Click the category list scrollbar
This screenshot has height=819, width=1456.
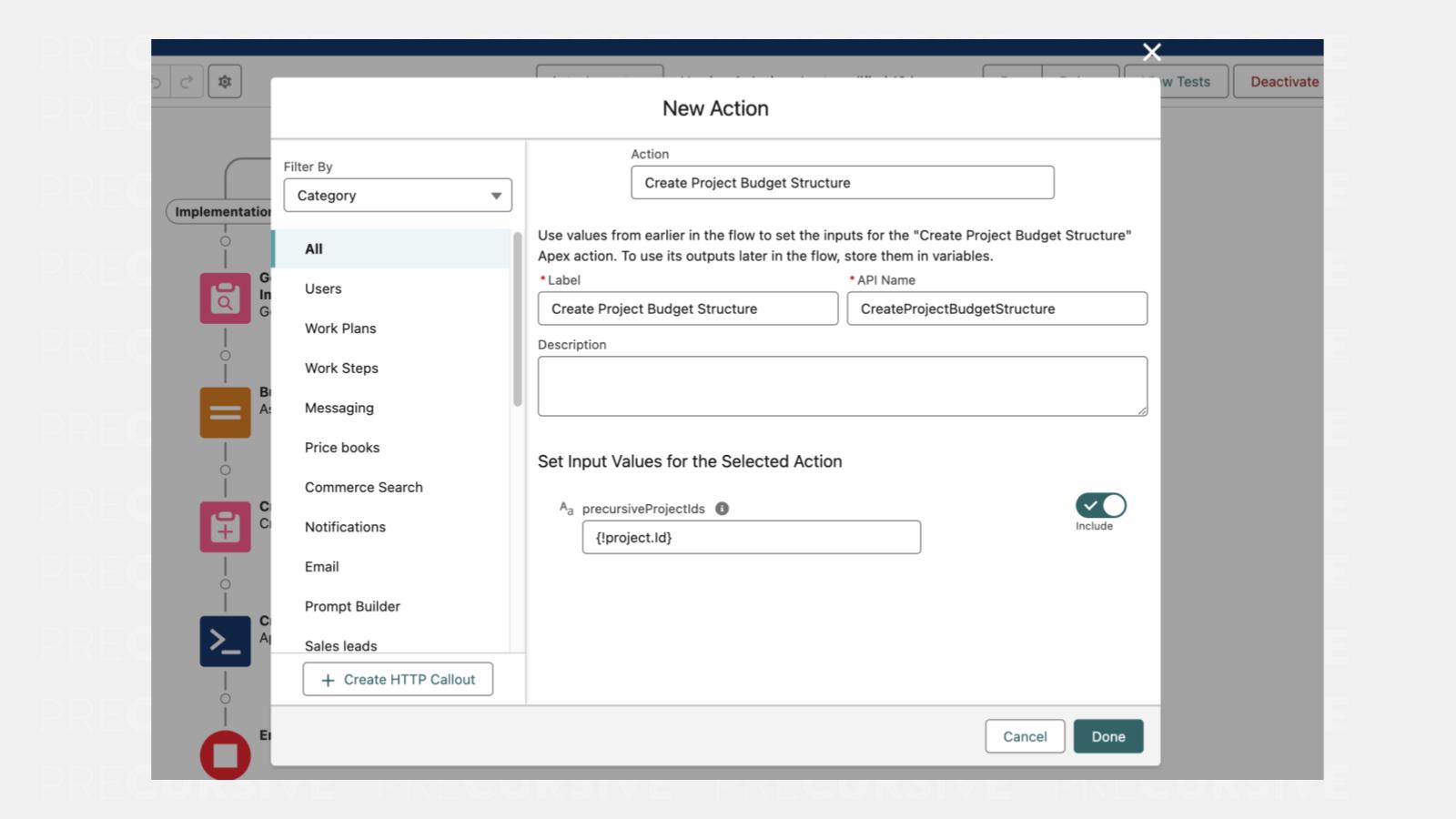[518, 318]
